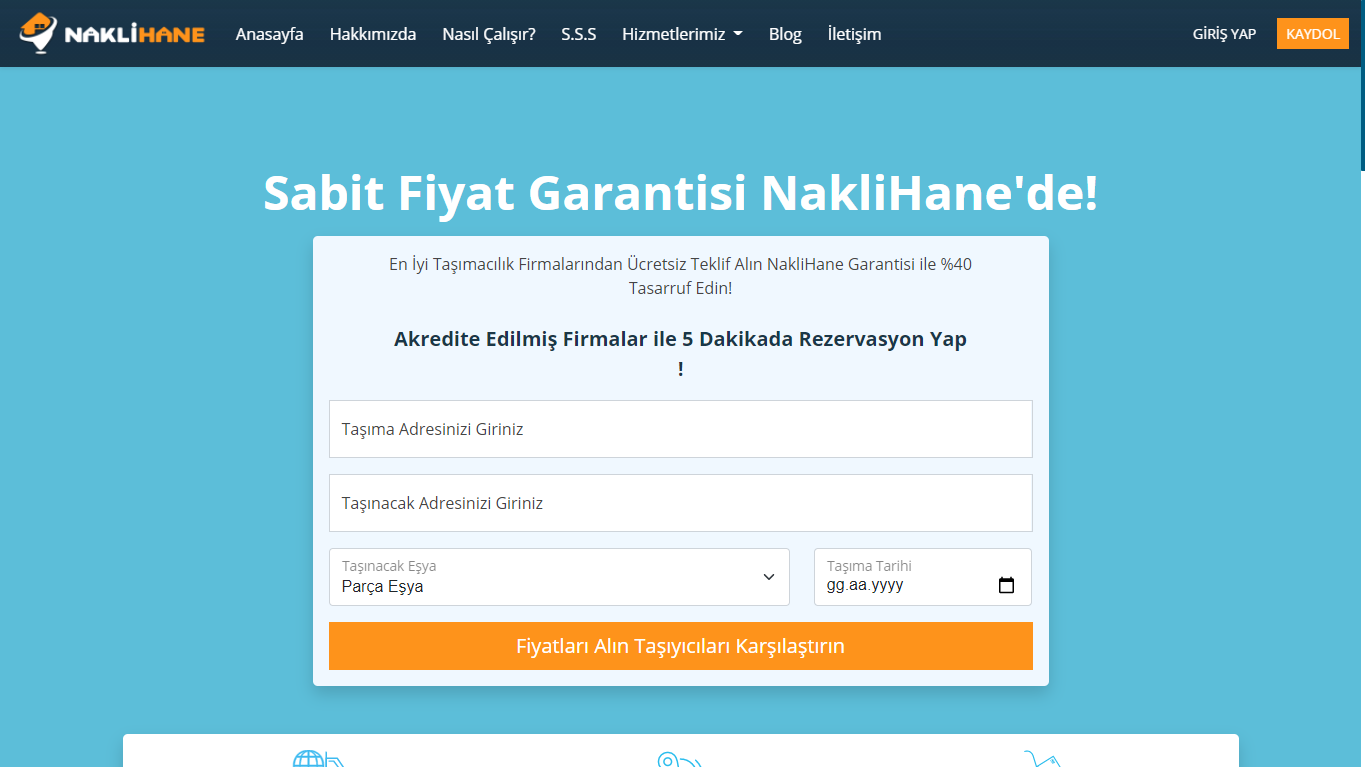Focus the Taşıma Adresinizi Giriniz field
Viewport: 1365px width, 767px height.
click(x=680, y=429)
